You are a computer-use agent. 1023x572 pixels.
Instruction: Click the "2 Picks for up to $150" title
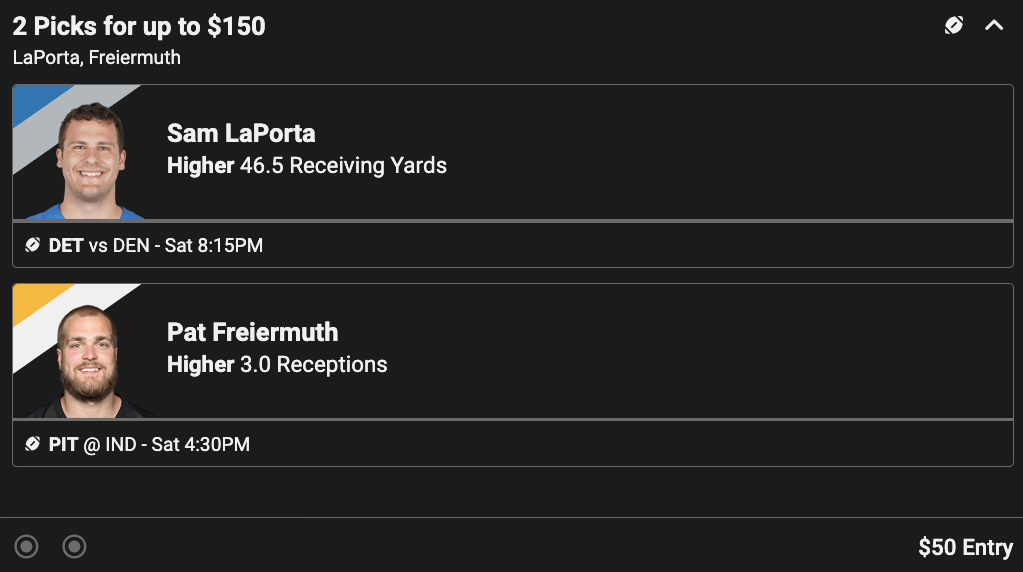[139, 27]
